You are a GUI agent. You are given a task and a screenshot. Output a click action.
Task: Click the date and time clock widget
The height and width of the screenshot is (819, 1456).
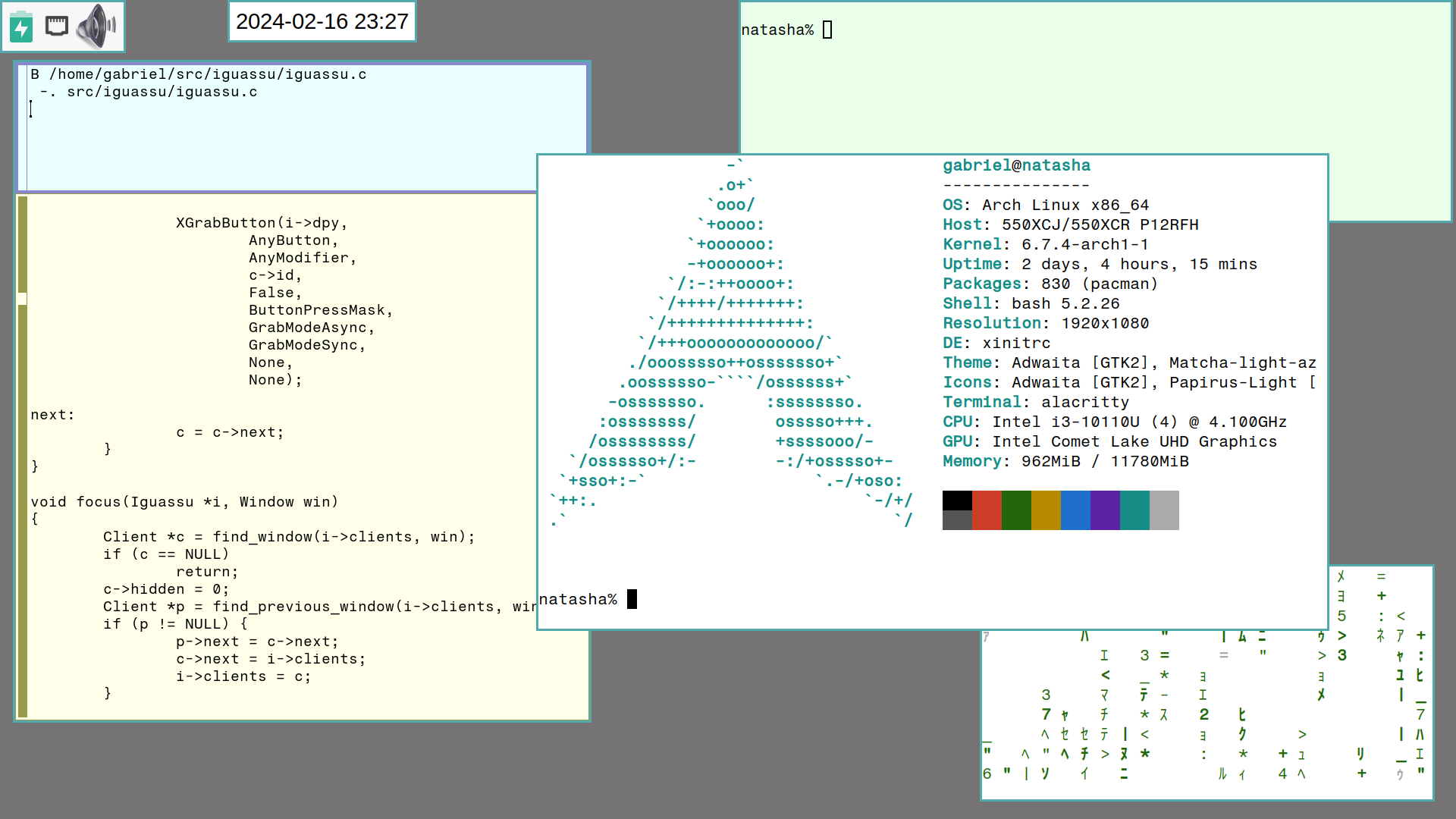pos(322,22)
